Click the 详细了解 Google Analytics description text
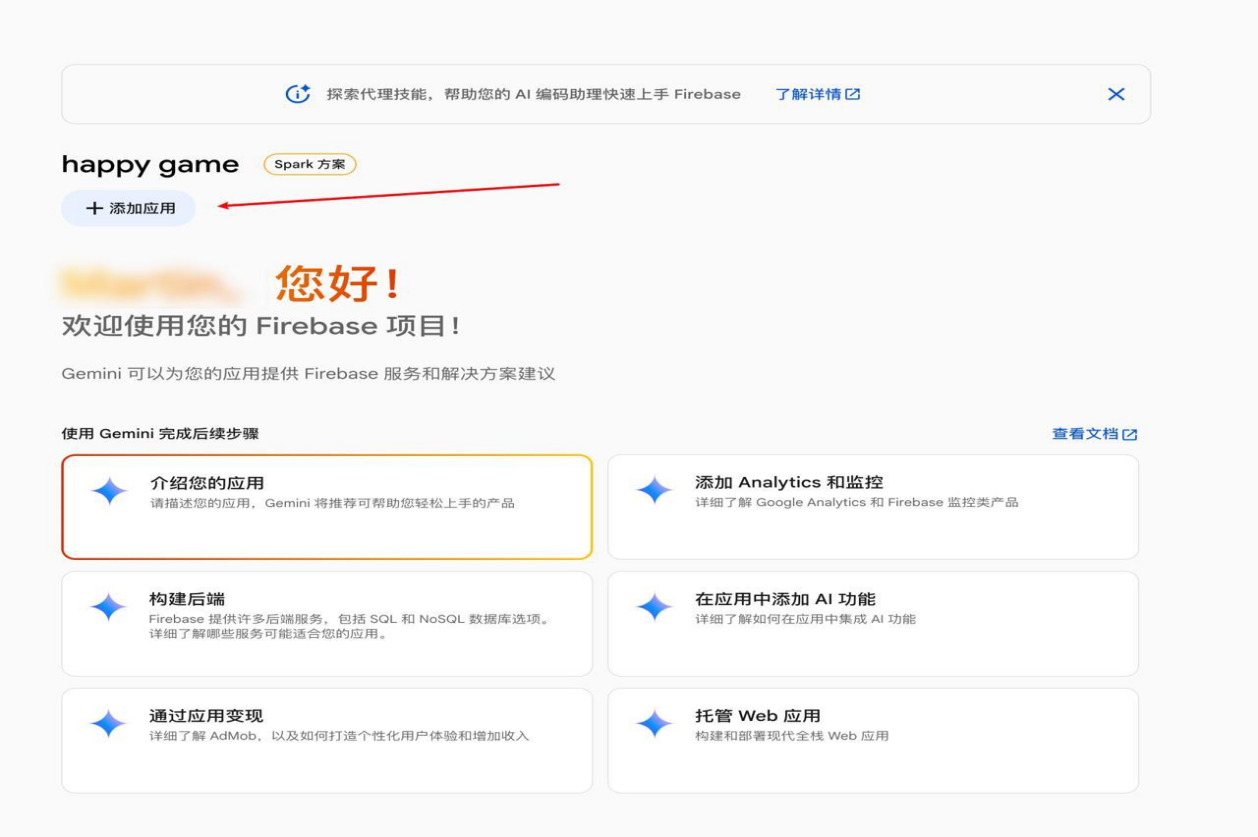 [857, 502]
